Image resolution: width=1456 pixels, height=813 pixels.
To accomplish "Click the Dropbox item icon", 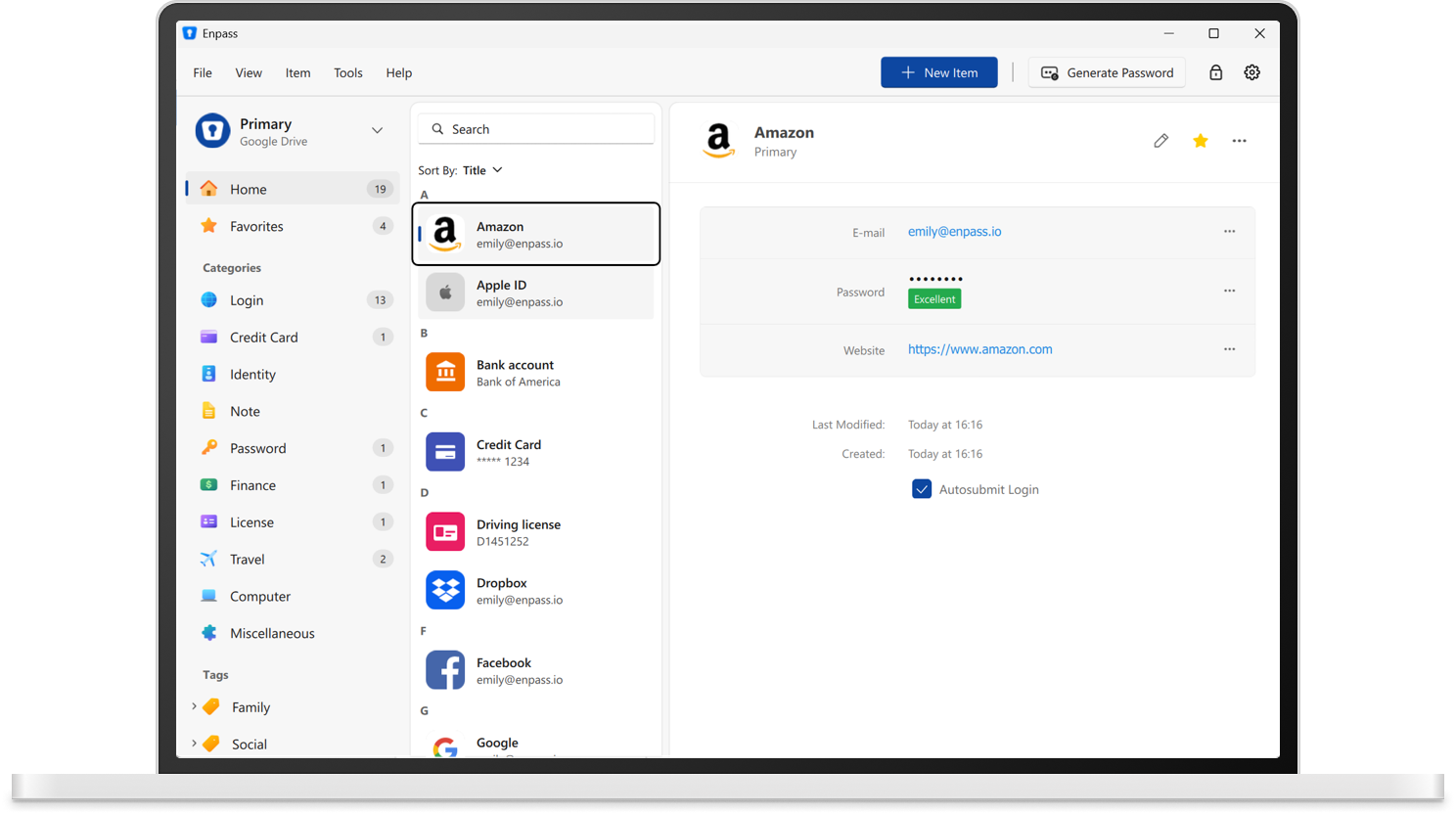I will click(x=445, y=590).
